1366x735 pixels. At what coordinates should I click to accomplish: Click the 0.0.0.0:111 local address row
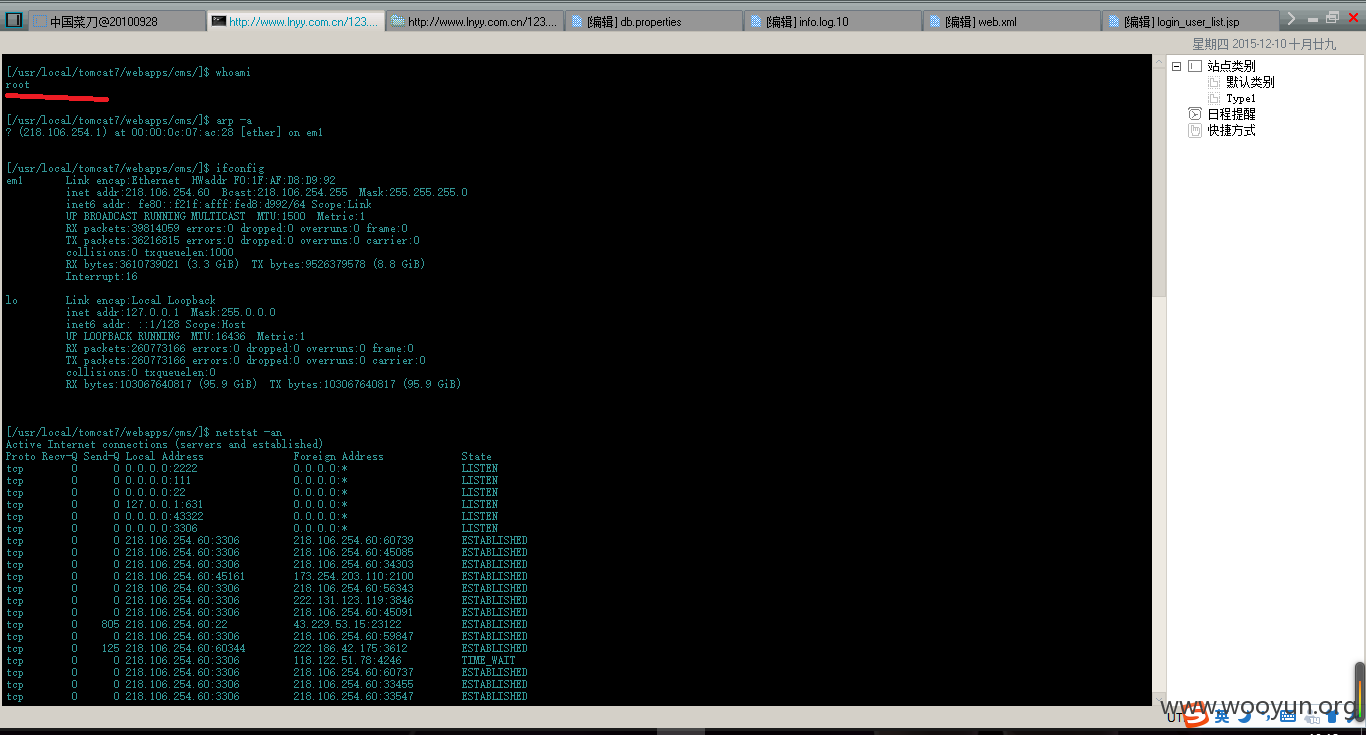pyautogui.click(x=252, y=480)
